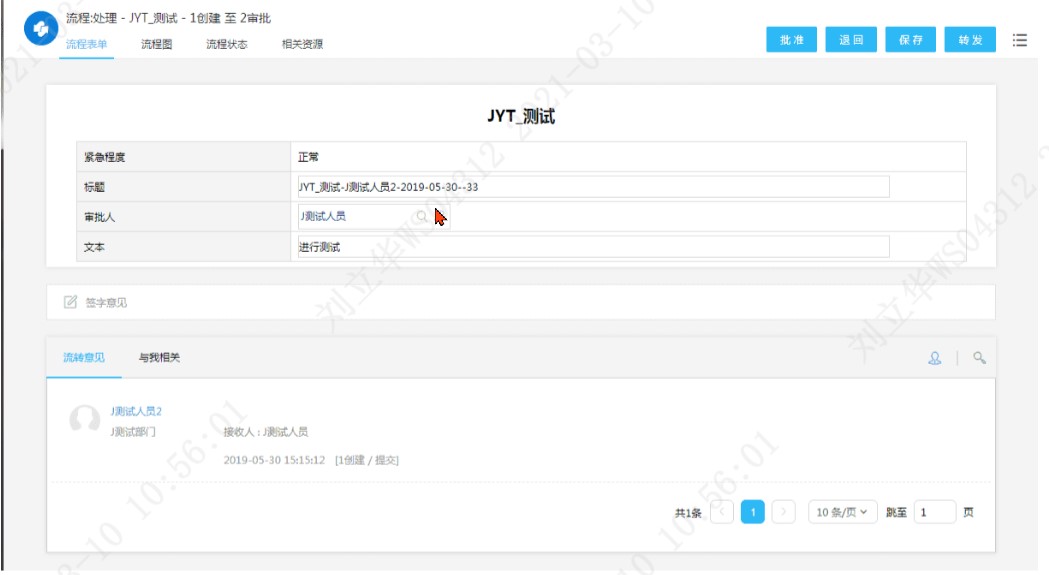This screenshot has width=1049, height=575.
Task: Click the 文本 input field containing 进行测试
Action: [x=593, y=247]
